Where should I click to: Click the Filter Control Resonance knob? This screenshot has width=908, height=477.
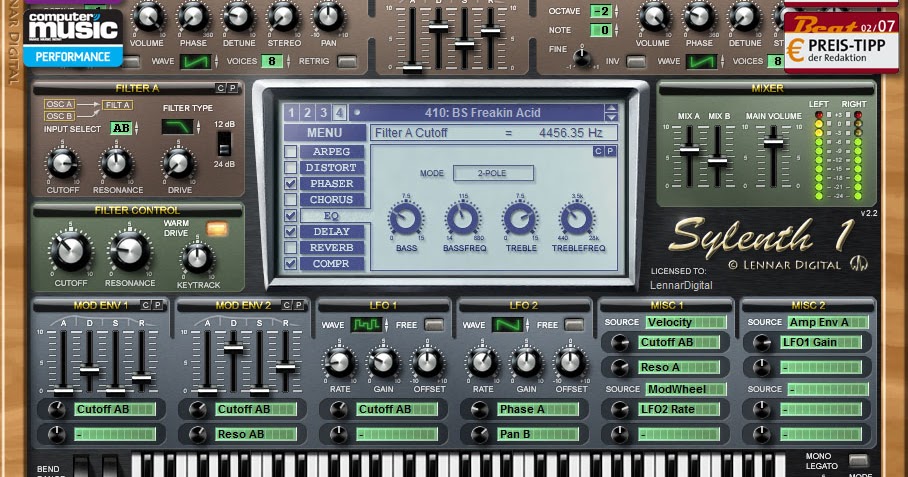pos(130,252)
